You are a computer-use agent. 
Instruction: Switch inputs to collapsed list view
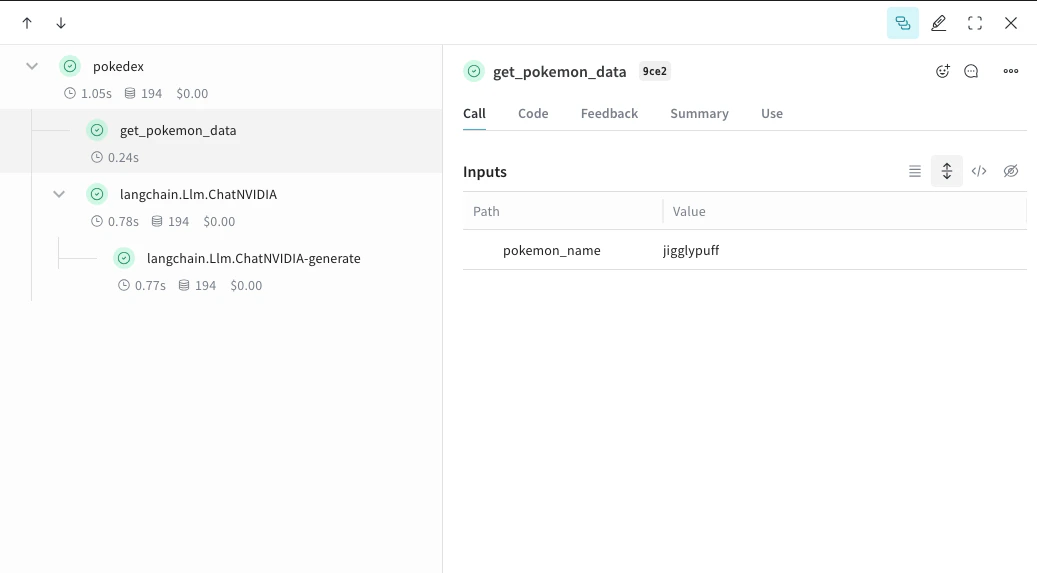(x=915, y=171)
